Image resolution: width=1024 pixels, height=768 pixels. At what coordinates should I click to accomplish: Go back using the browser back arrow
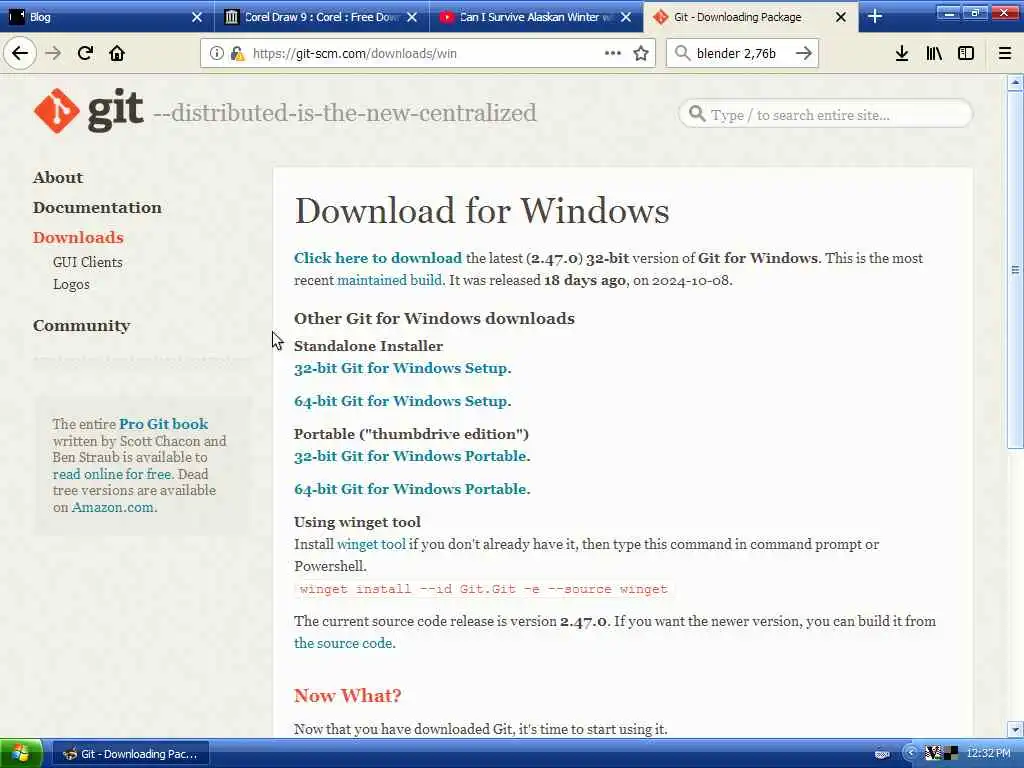(20, 53)
